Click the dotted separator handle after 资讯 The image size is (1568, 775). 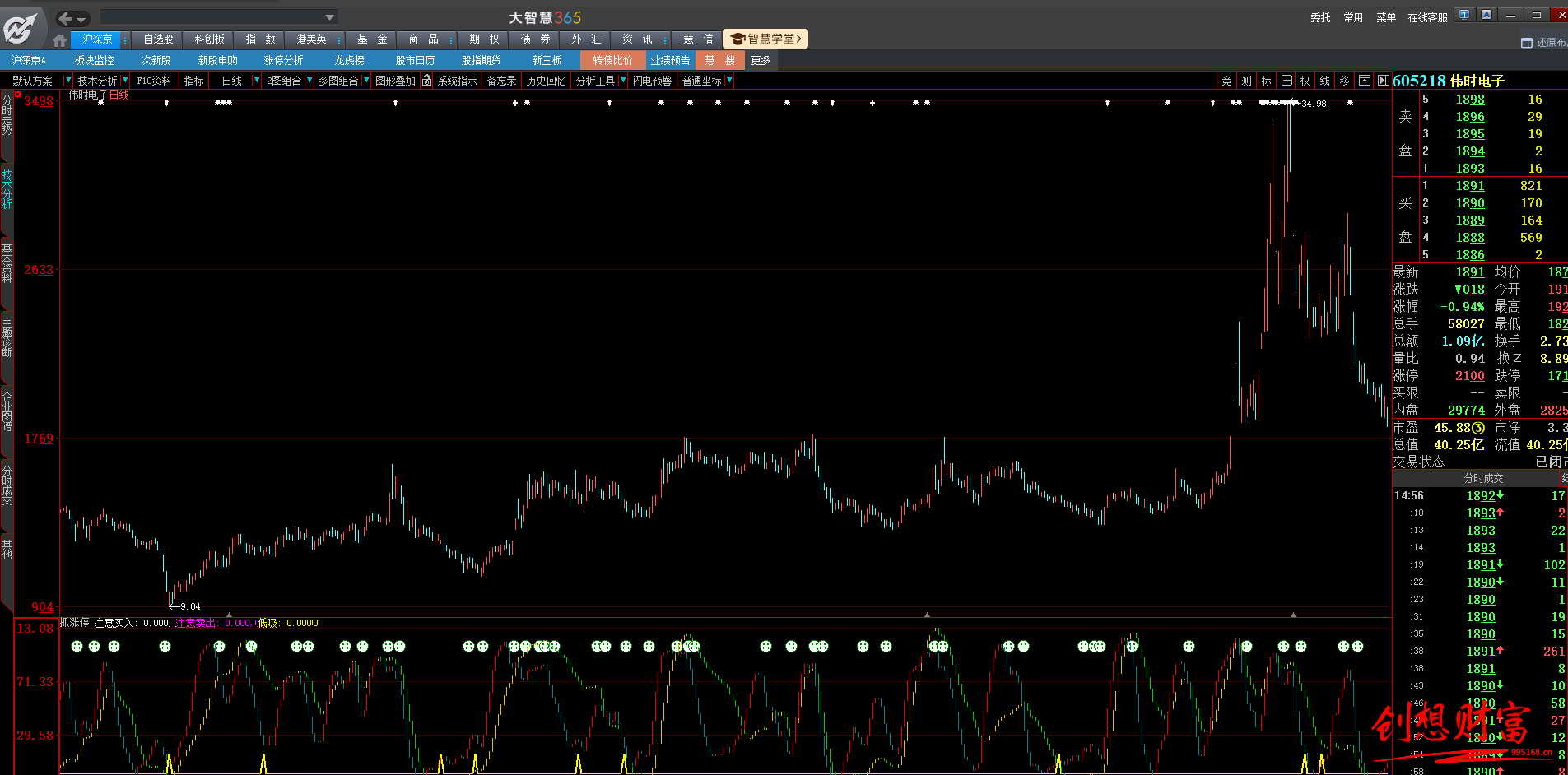coord(665,39)
